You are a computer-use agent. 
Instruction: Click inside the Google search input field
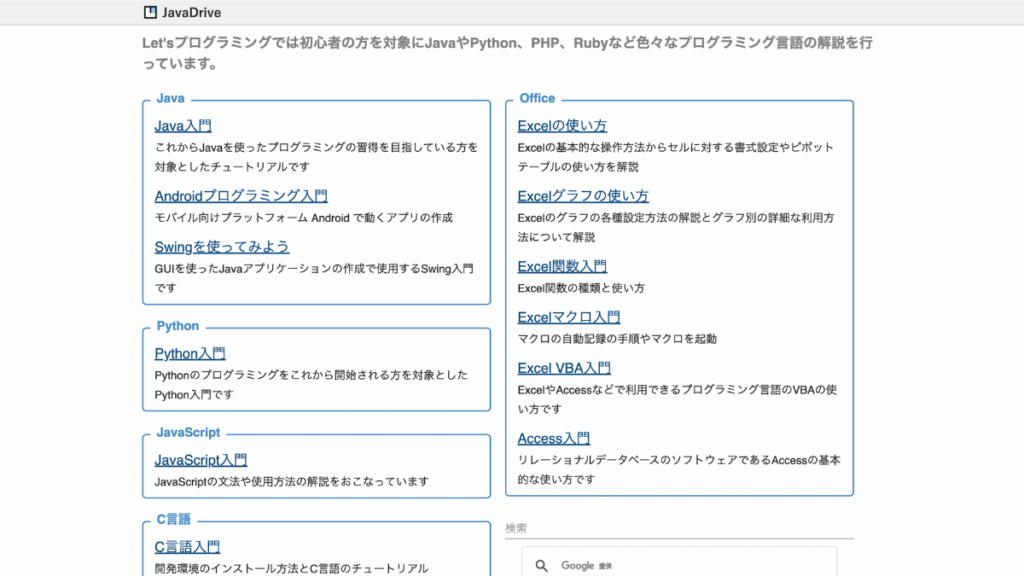click(680, 565)
